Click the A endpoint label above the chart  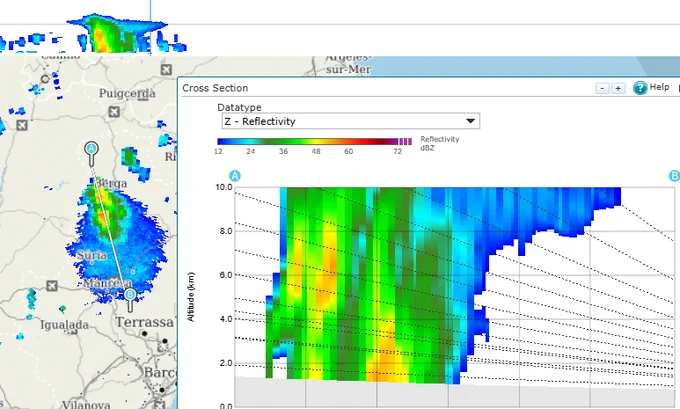[235, 176]
